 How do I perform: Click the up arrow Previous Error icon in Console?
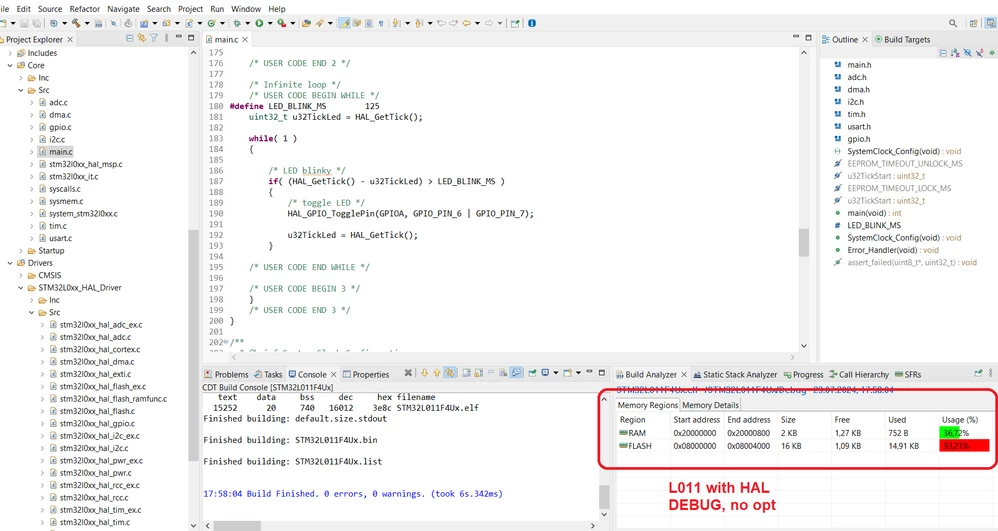click(x=437, y=373)
